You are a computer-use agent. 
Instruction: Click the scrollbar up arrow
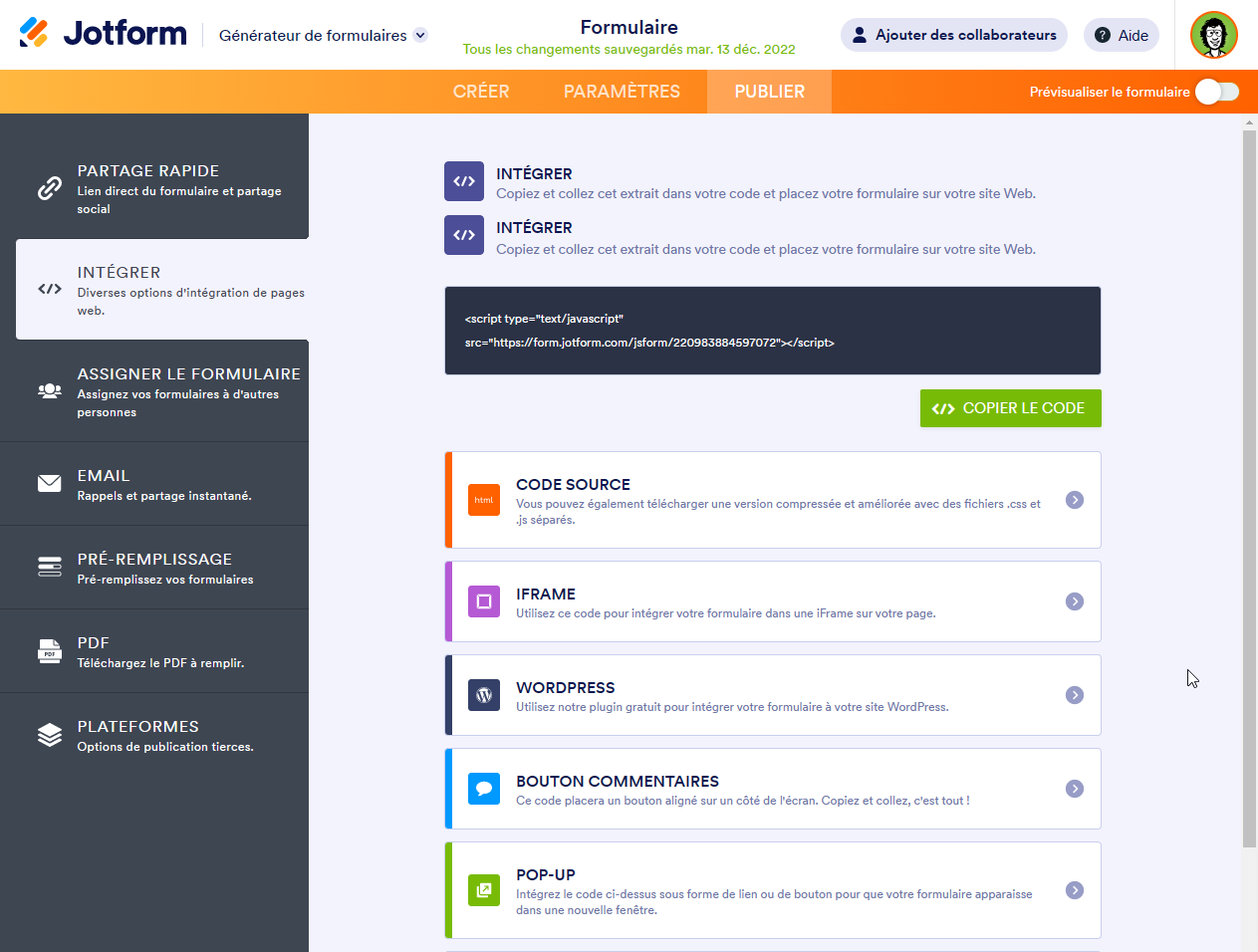click(1249, 122)
